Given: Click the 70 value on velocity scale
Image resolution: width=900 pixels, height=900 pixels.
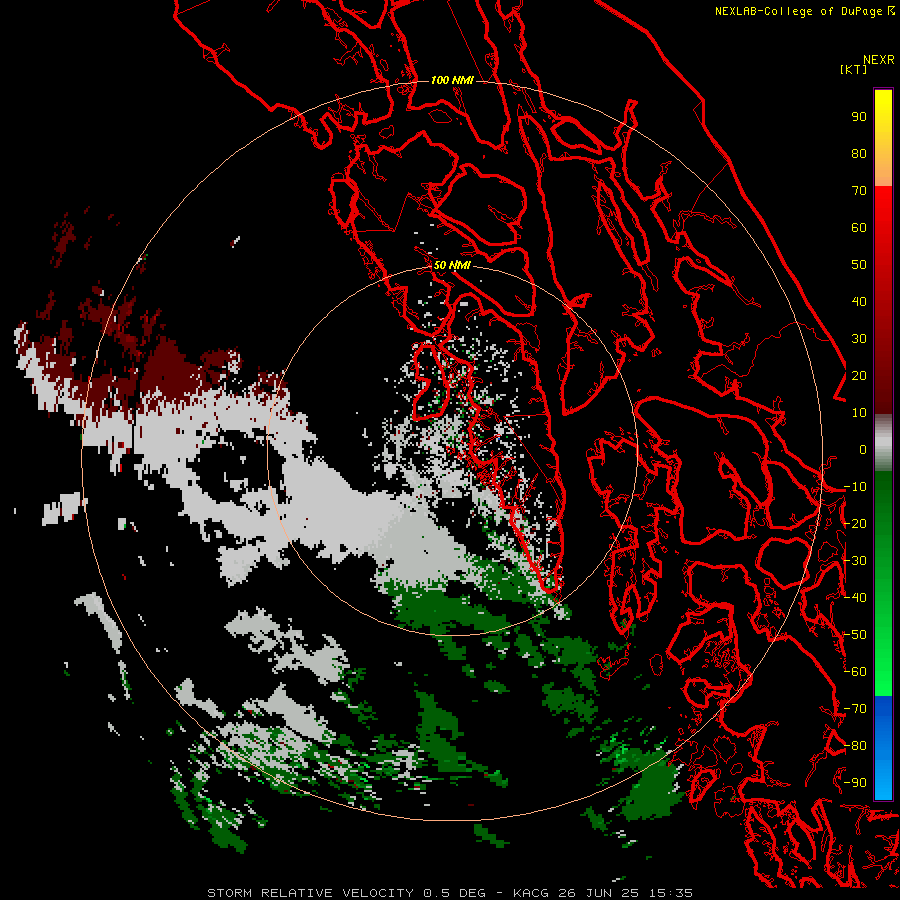Looking at the screenshot, I should coord(859,191).
